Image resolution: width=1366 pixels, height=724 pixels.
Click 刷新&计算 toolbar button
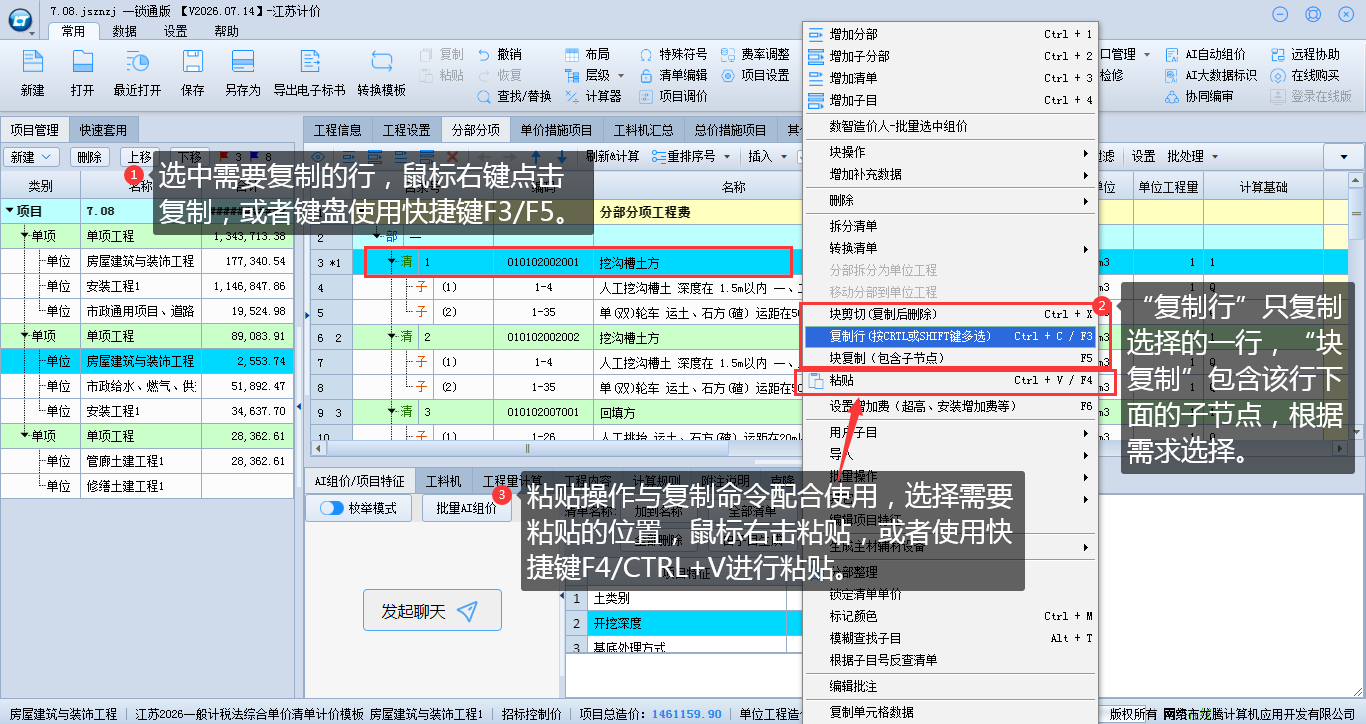(x=612, y=156)
